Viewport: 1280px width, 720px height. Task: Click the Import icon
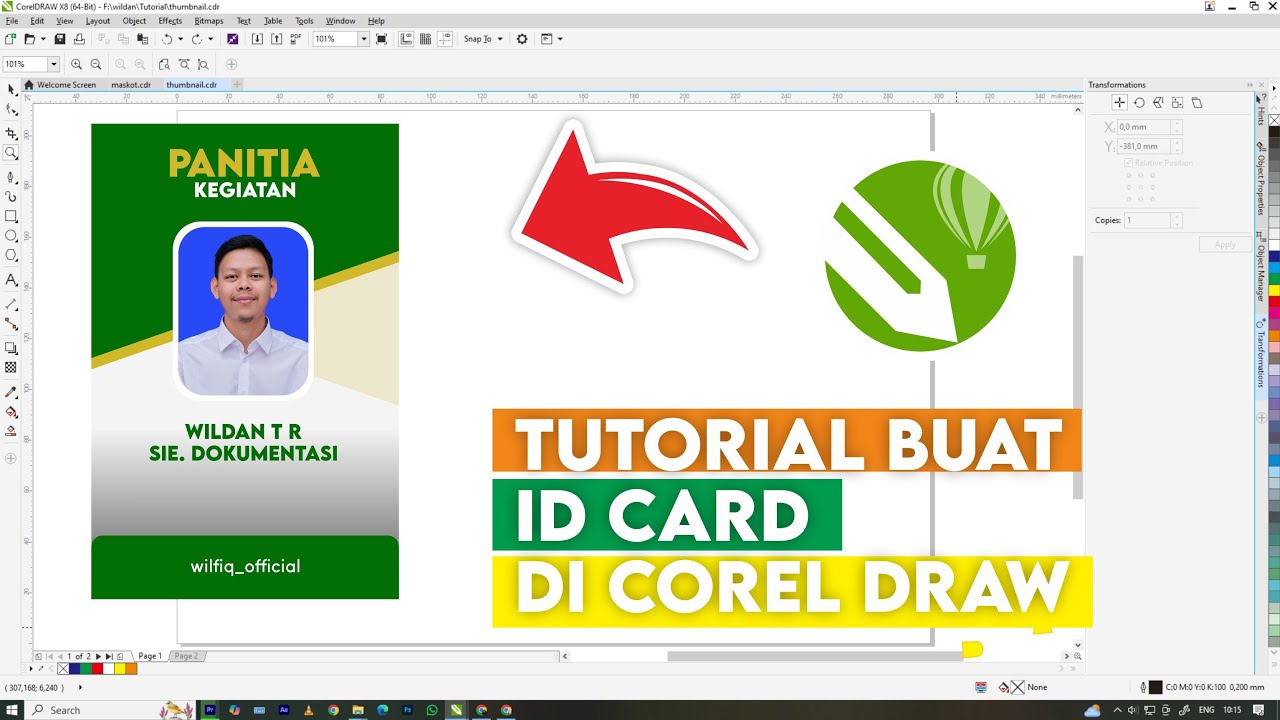coord(257,39)
